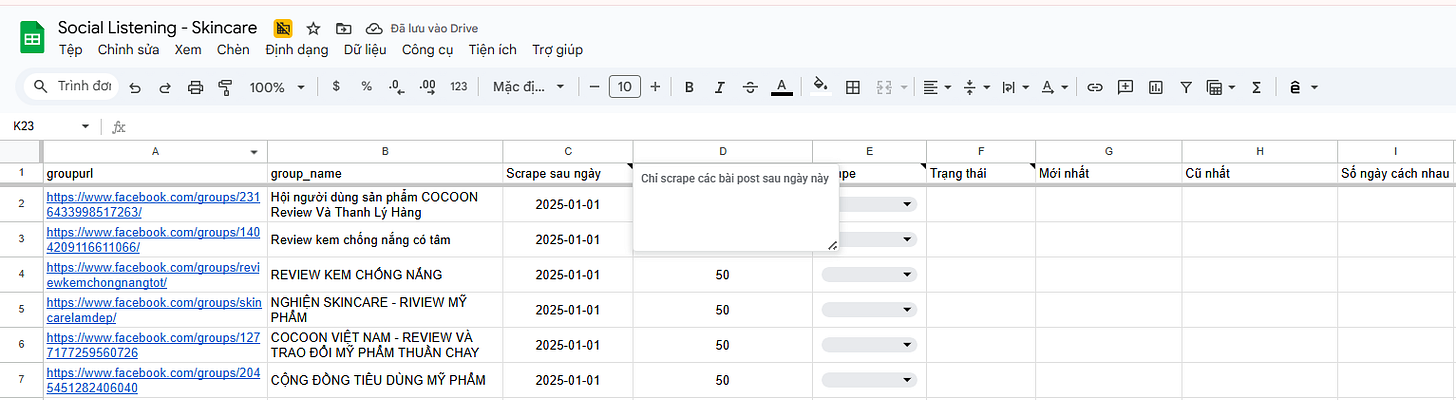Increase font size with plus button
Image resolution: width=1456 pixels, height=400 pixels.
(x=655, y=87)
